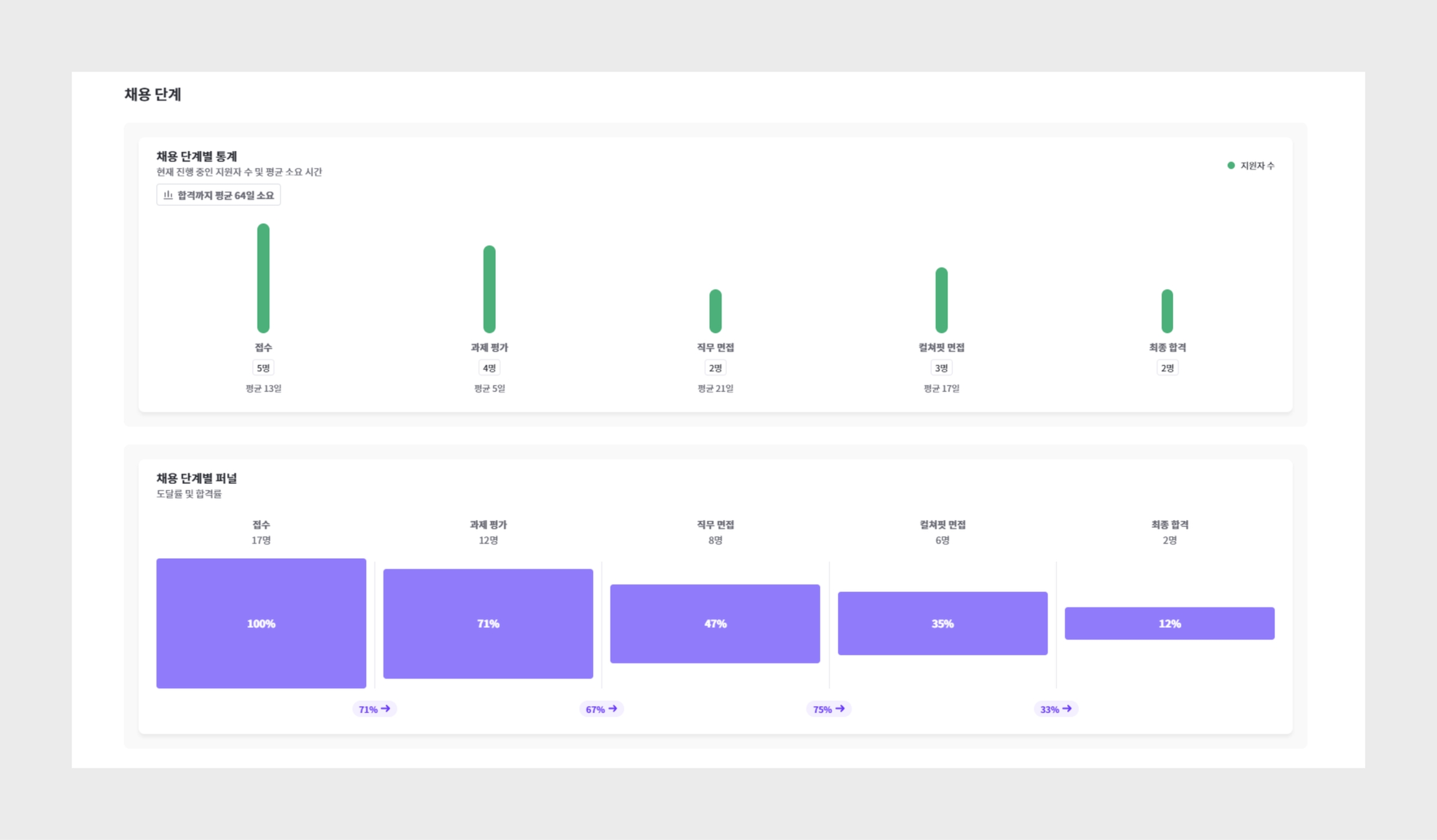Screen dimensions: 1437x840
Task: Click the 75% conversion arrow badge
Action: click(x=828, y=709)
